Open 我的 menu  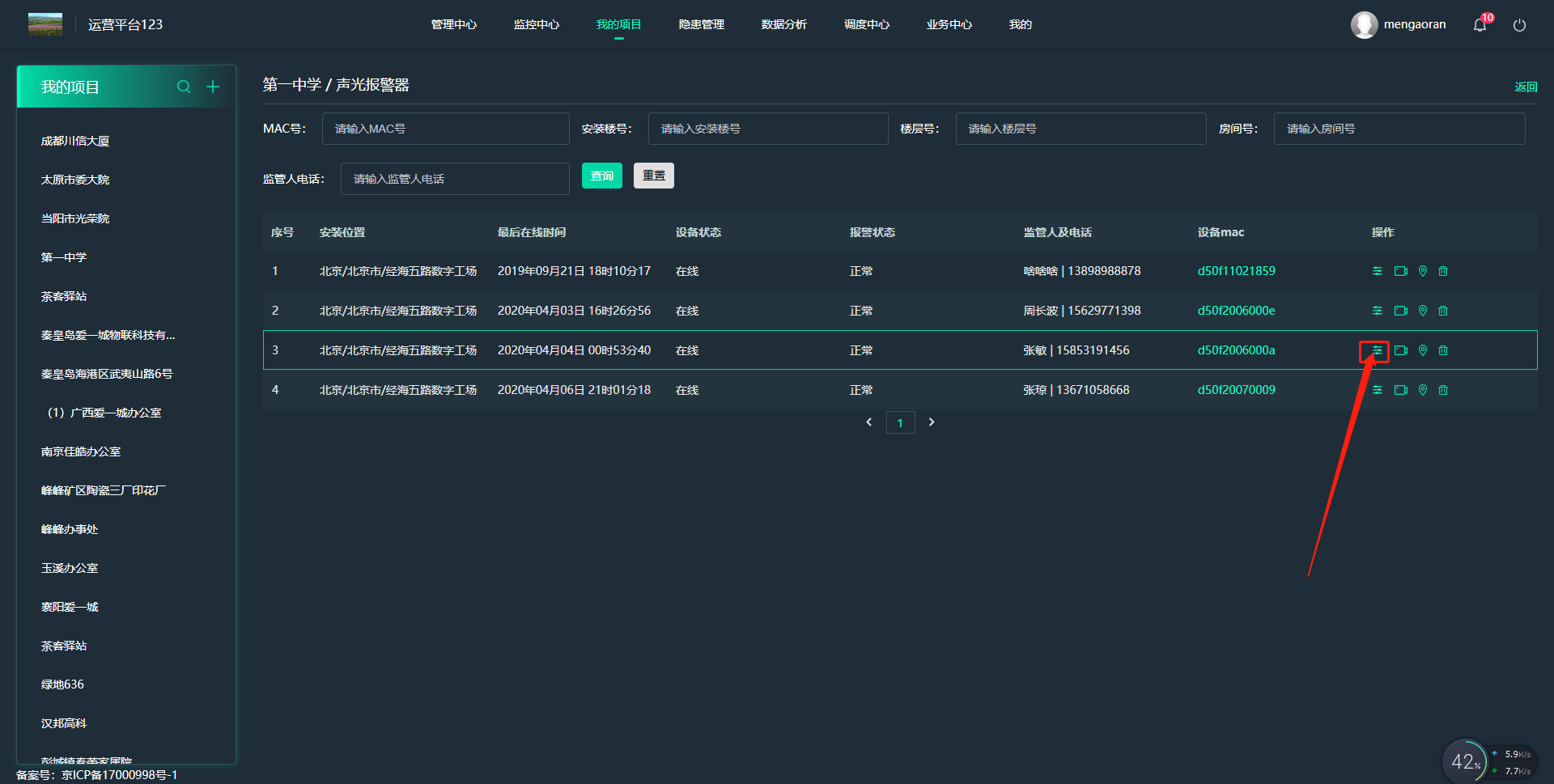[1021, 24]
